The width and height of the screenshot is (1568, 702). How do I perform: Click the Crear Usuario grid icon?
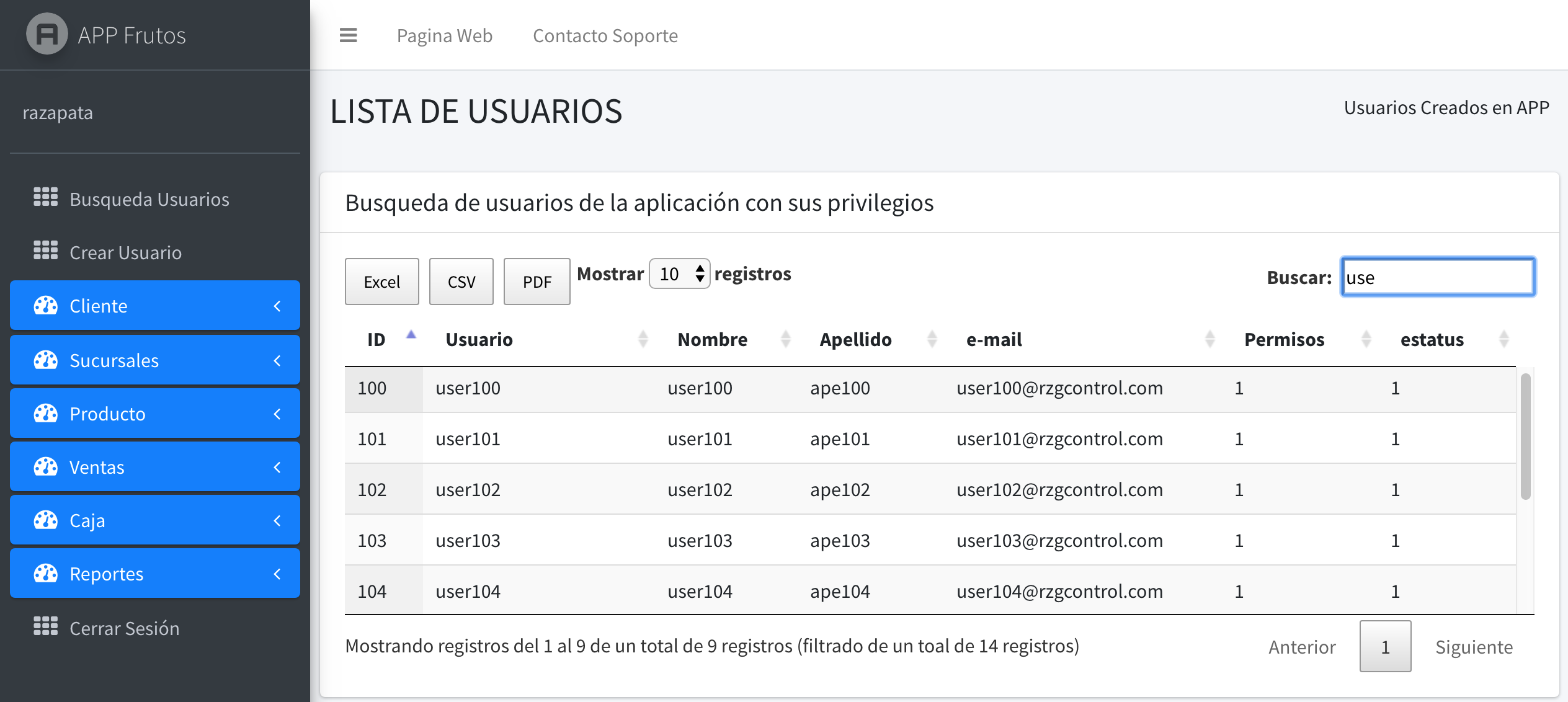45,251
